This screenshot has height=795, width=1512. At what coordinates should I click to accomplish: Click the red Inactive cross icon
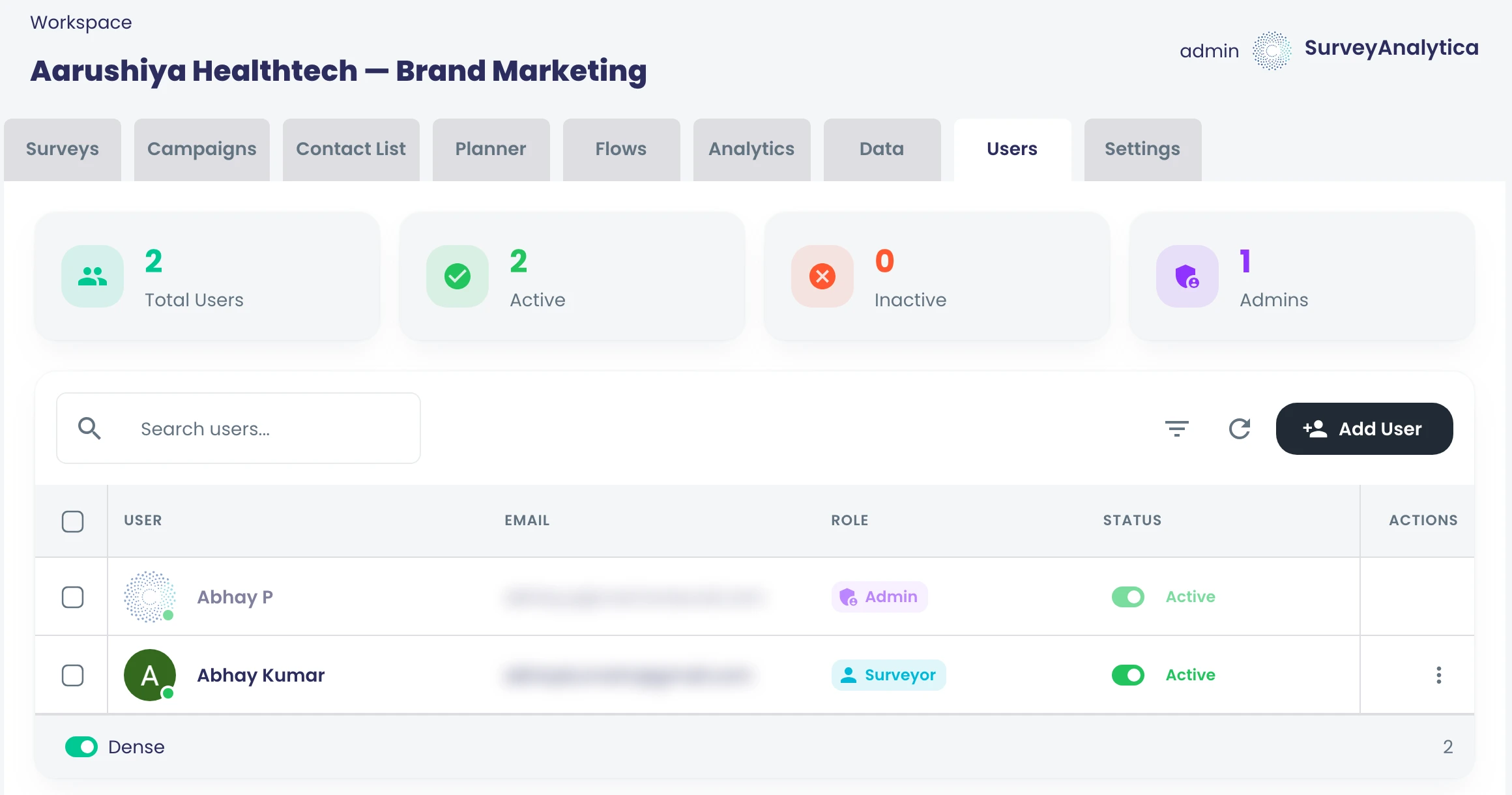[x=822, y=276]
